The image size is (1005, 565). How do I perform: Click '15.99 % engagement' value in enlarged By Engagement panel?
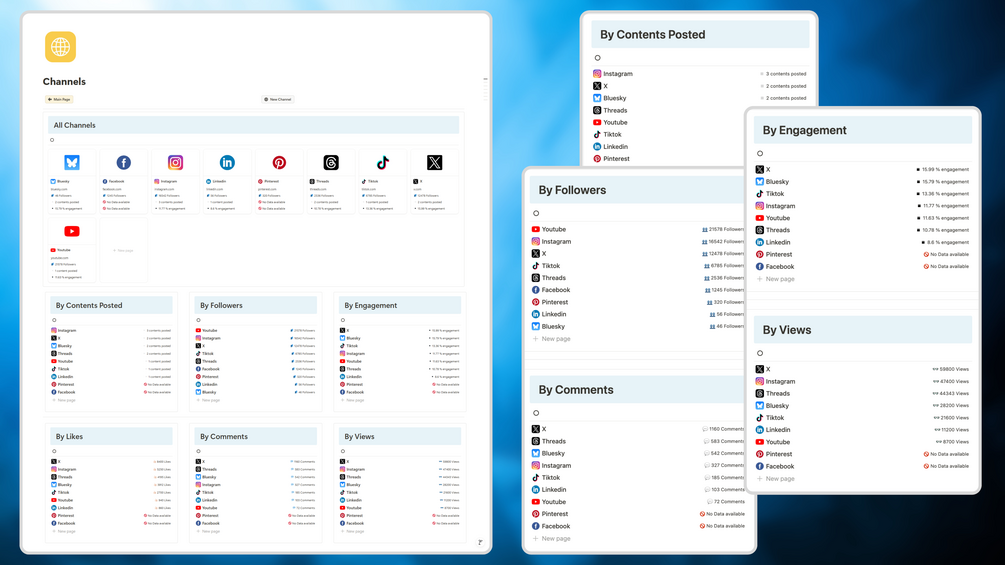pyautogui.click(x=943, y=170)
